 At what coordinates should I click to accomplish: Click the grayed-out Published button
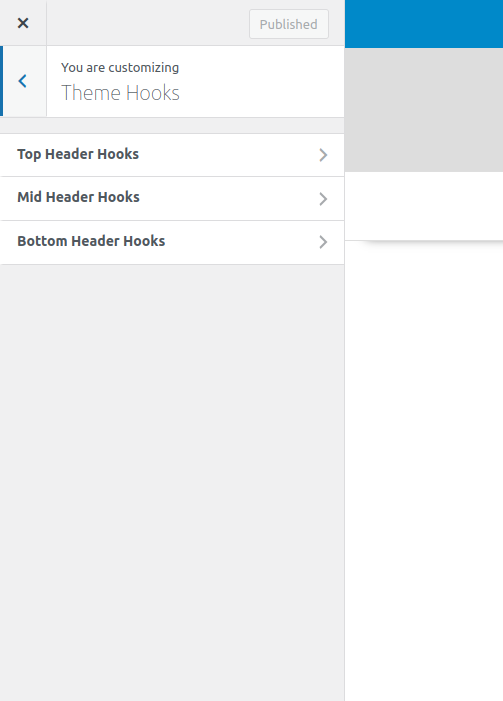point(289,24)
